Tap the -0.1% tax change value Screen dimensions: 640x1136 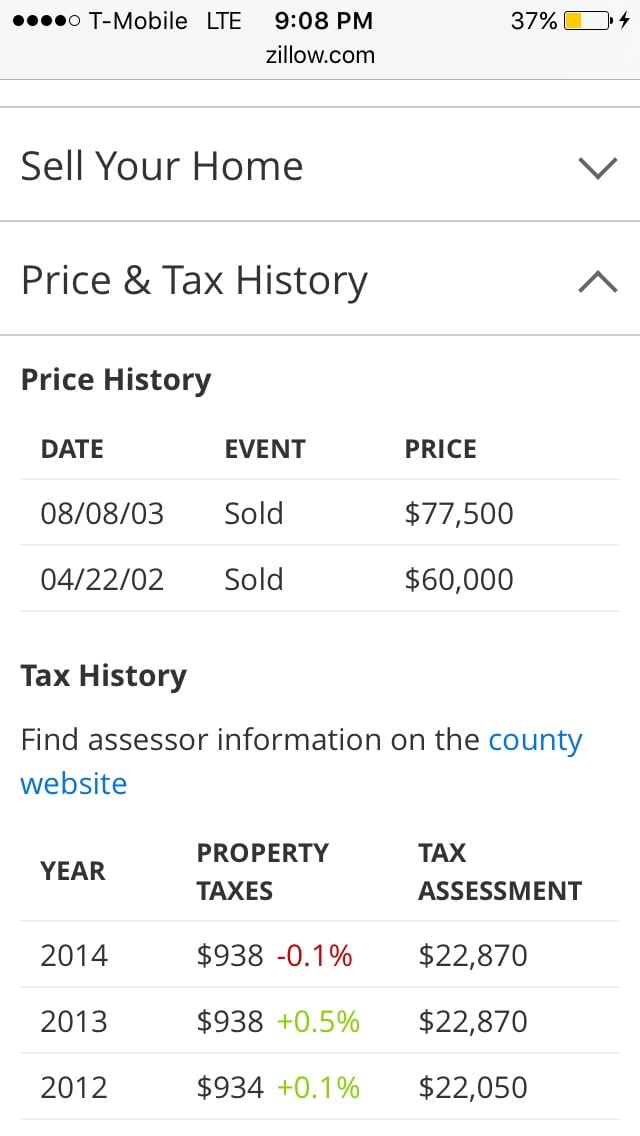pyautogui.click(x=314, y=956)
